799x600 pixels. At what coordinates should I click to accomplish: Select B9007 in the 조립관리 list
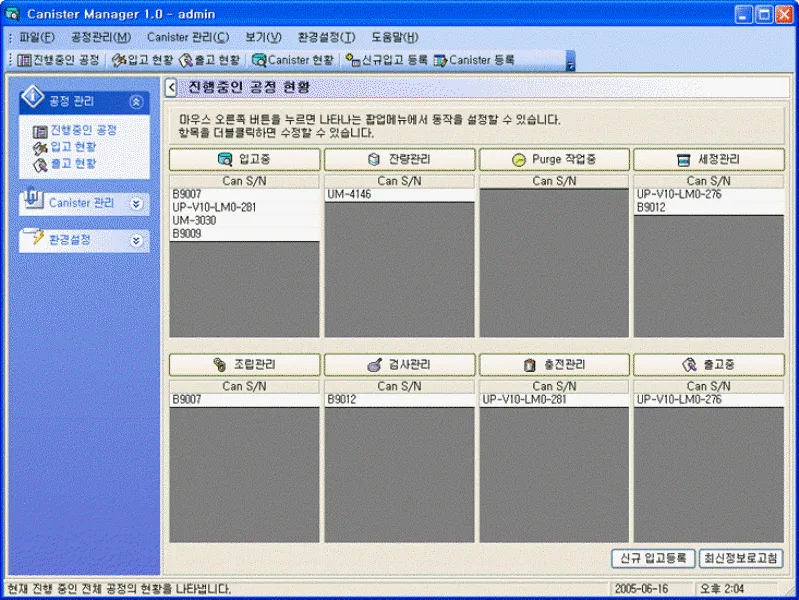click(244, 400)
